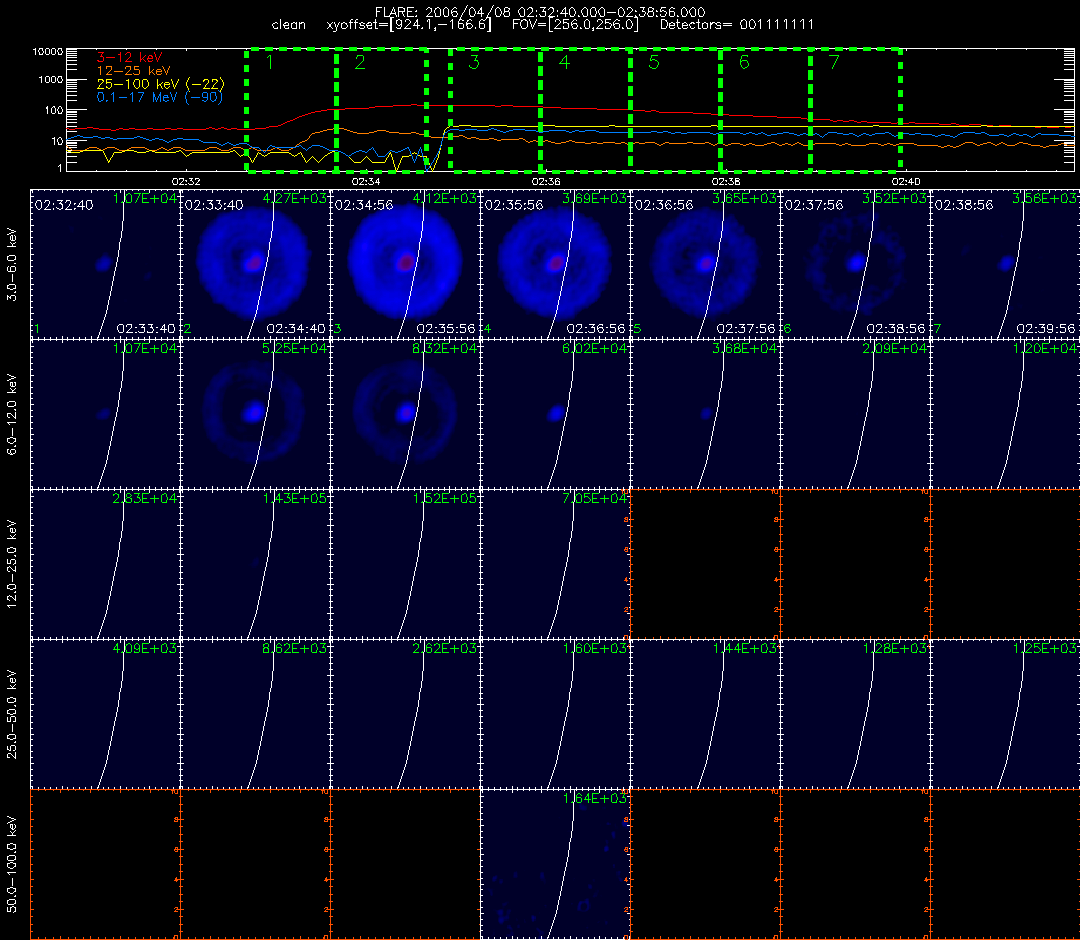Click the 10000 tick label on the count axis
Screen dimensions: 1080x940
pyautogui.click(x=47, y=52)
